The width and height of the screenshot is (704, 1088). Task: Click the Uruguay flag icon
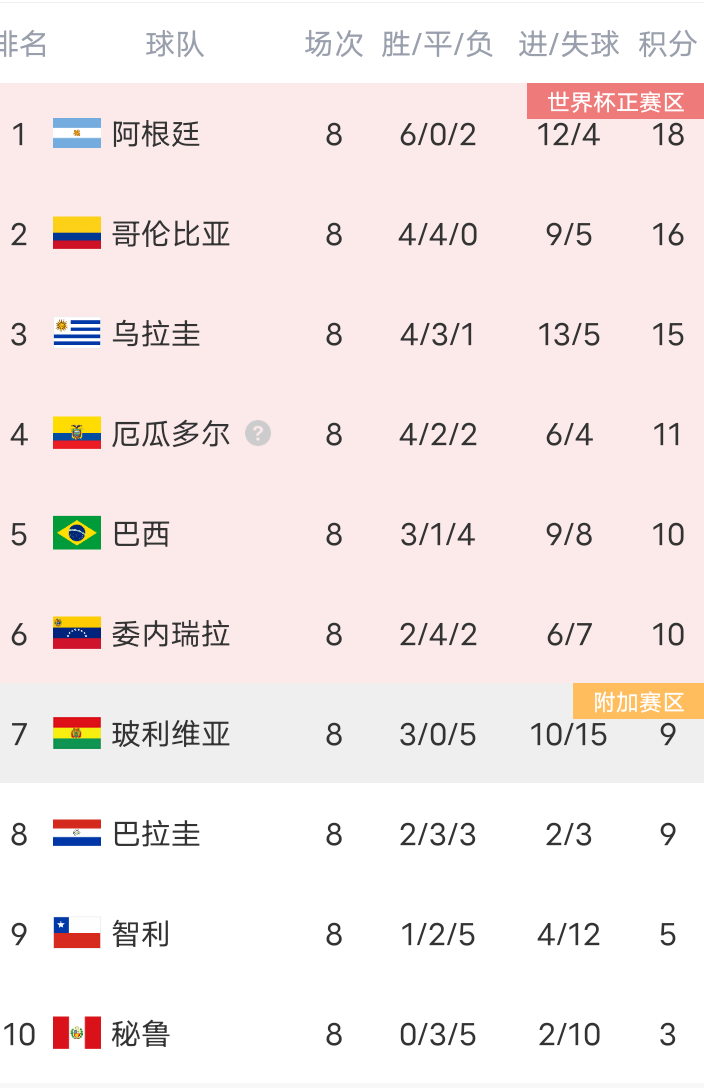pos(77,333)
